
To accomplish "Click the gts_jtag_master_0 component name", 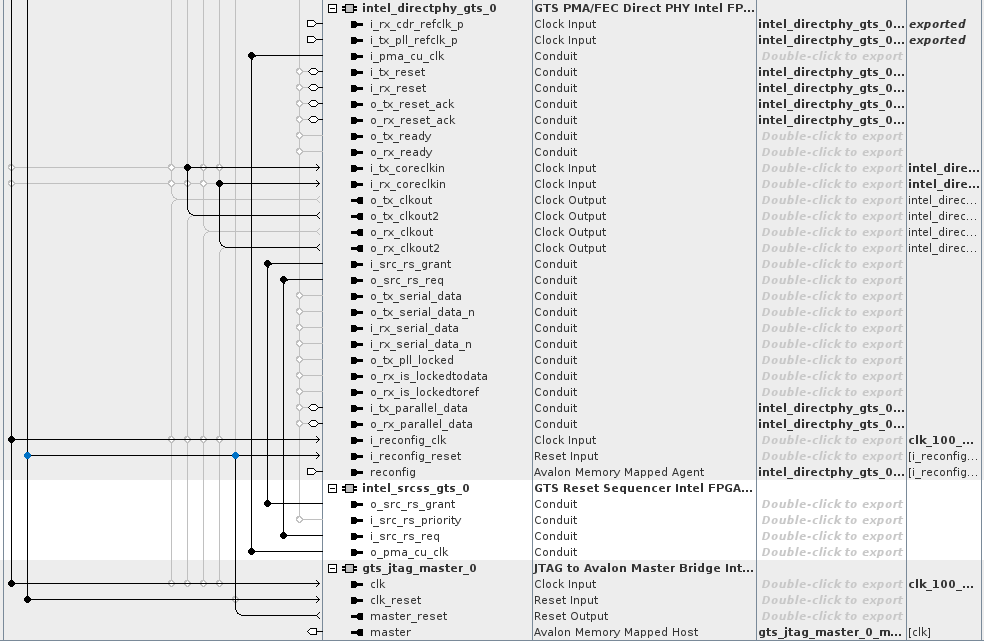I will [x=419, y=569].
